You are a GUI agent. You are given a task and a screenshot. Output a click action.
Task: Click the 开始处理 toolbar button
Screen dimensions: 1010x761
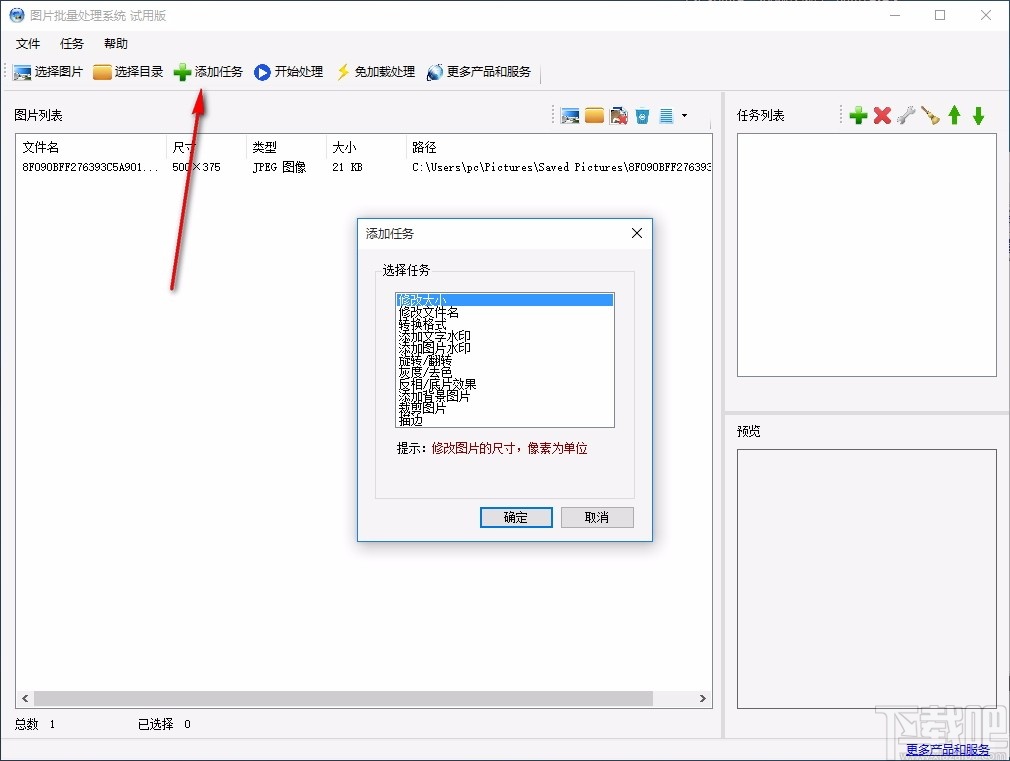(289, 71)
